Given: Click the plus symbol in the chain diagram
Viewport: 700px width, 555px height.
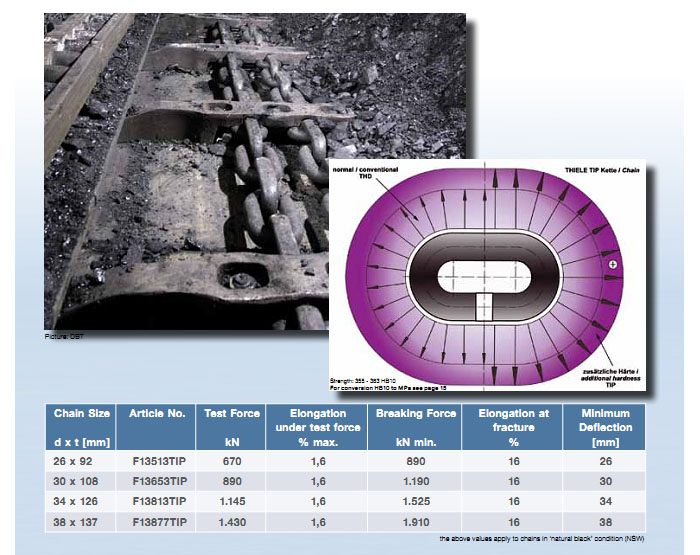Looking at the screenshot, I should 613,263.
